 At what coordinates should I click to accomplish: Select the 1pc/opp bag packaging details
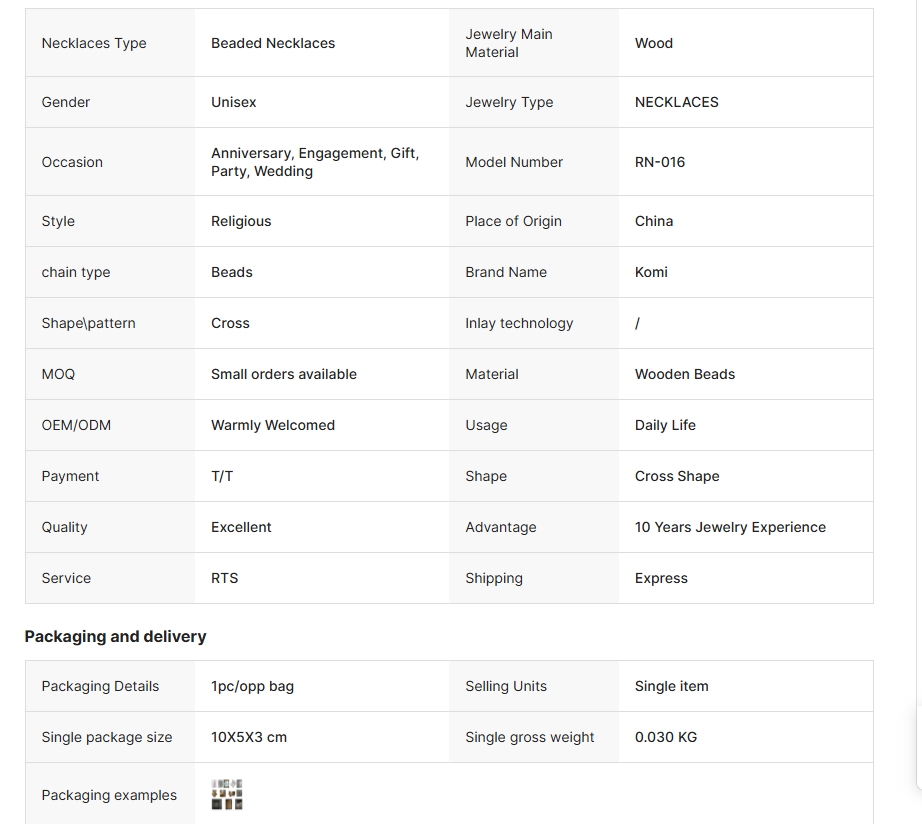click(252, 686)
